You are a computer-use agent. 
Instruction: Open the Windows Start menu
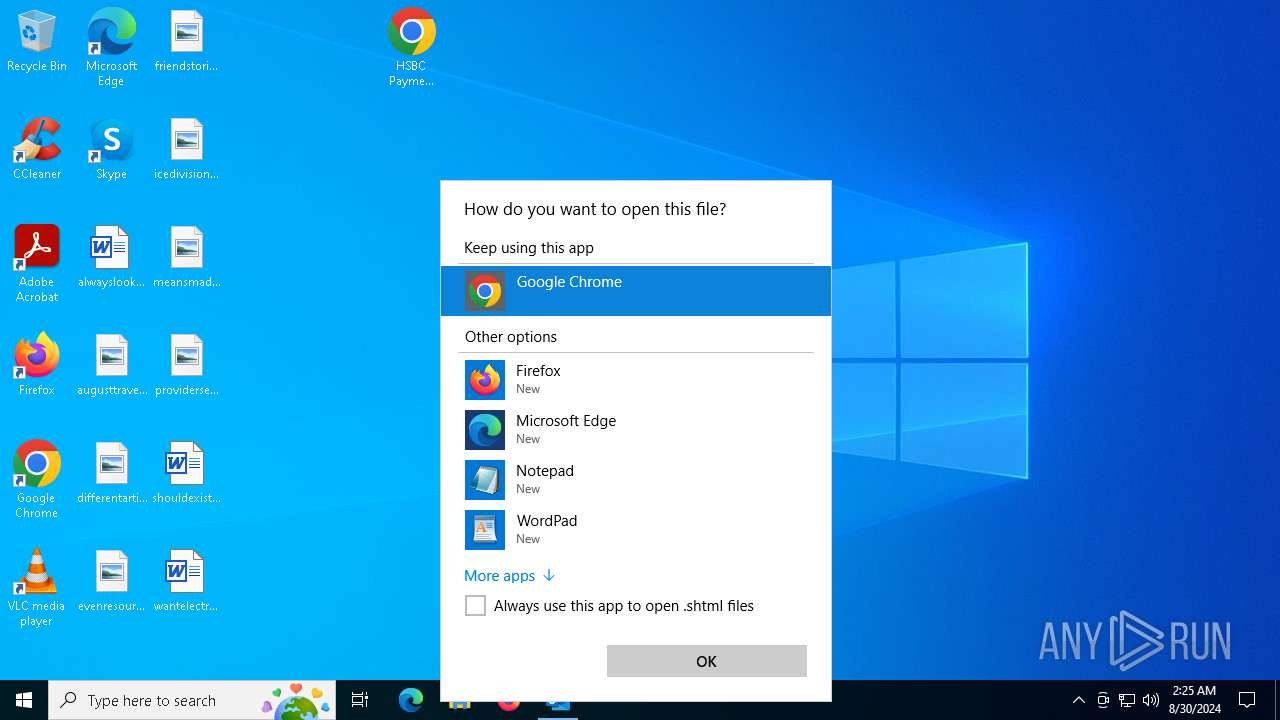pyautogui.click(x=24, y=700)
